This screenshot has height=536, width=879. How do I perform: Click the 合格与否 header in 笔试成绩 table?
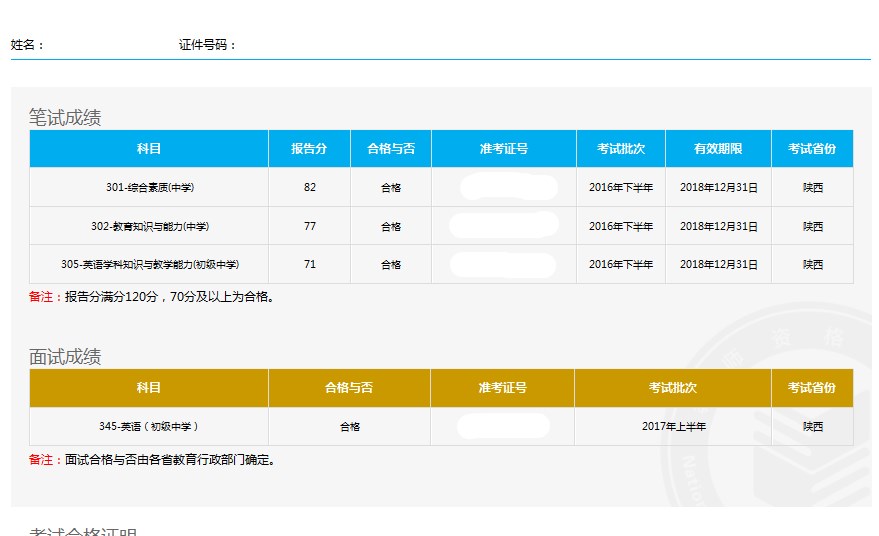pos(391,149)
